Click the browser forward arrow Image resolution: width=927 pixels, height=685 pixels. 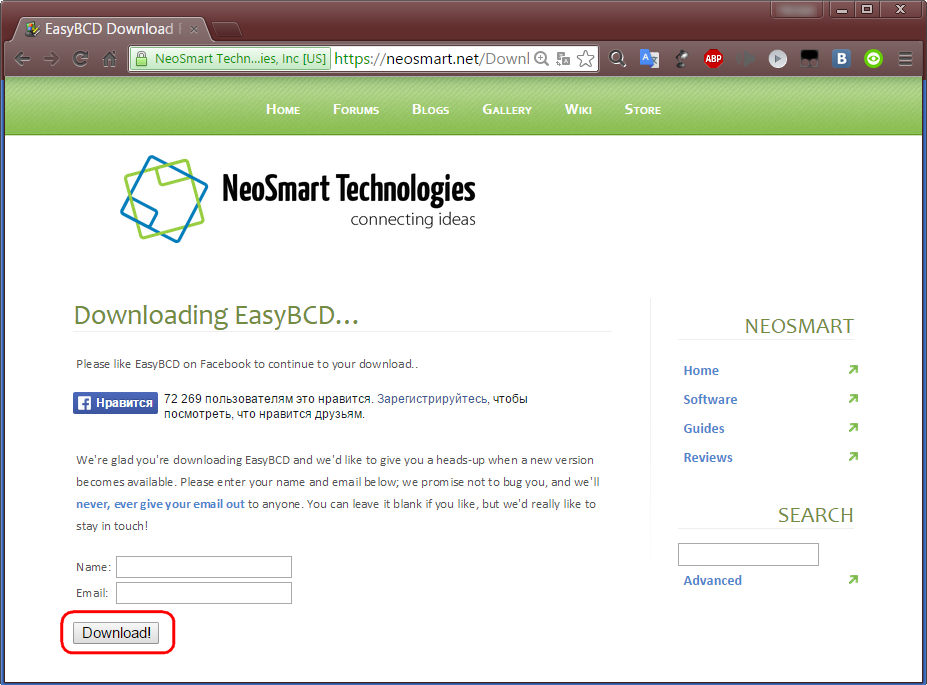coord(51,59)
